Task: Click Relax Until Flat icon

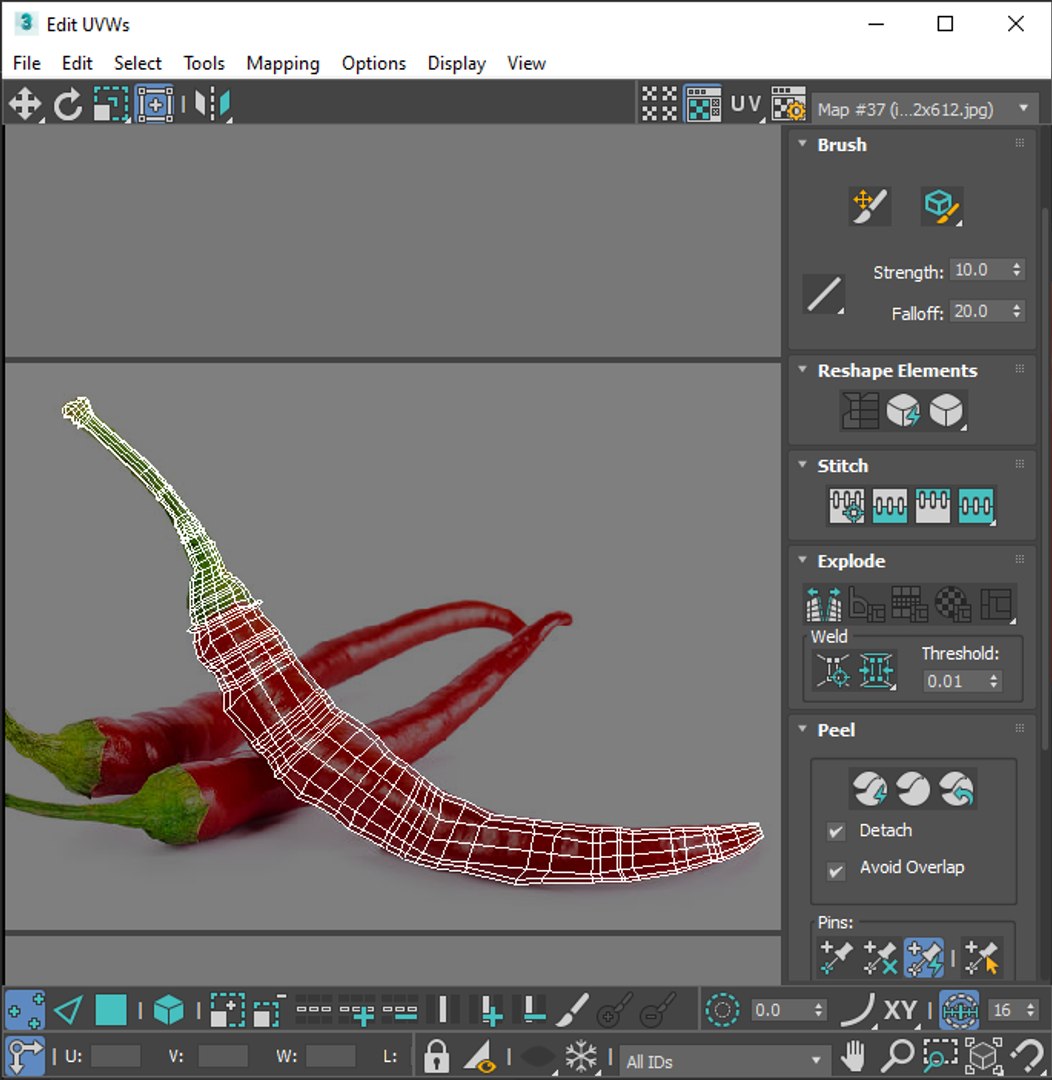Action: coord(903,411)
